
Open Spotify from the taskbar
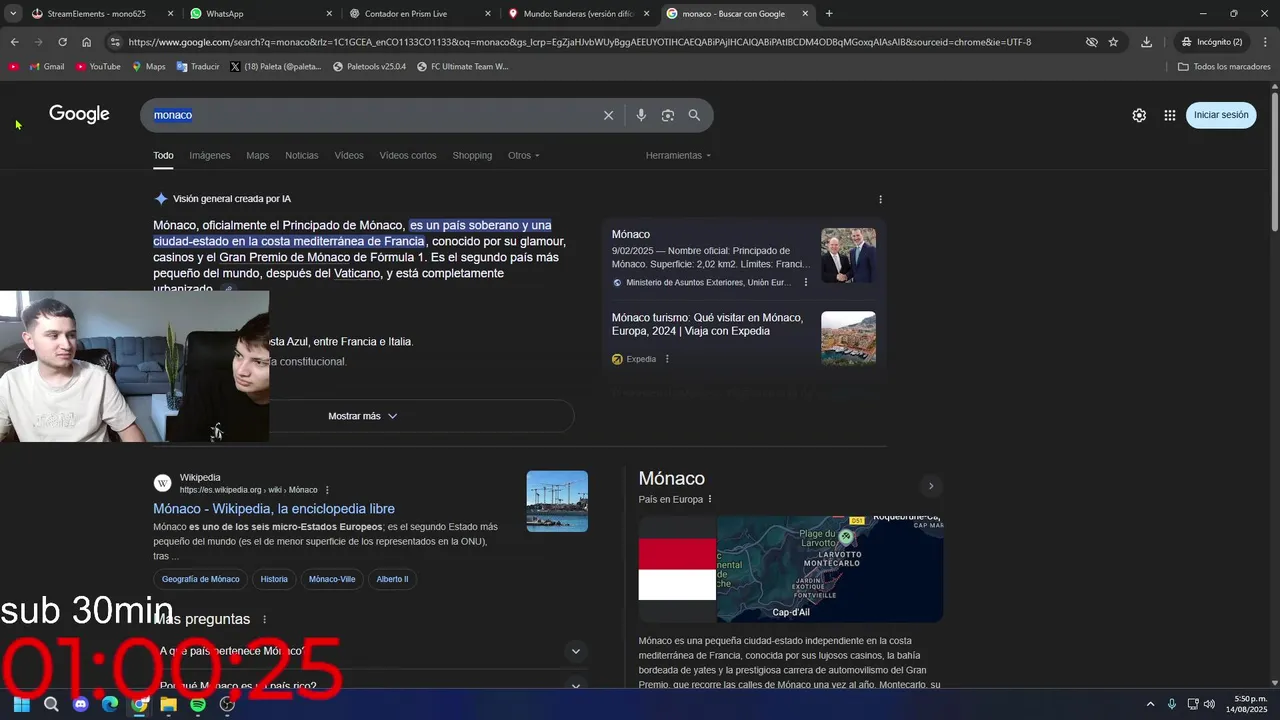(198, 704)
